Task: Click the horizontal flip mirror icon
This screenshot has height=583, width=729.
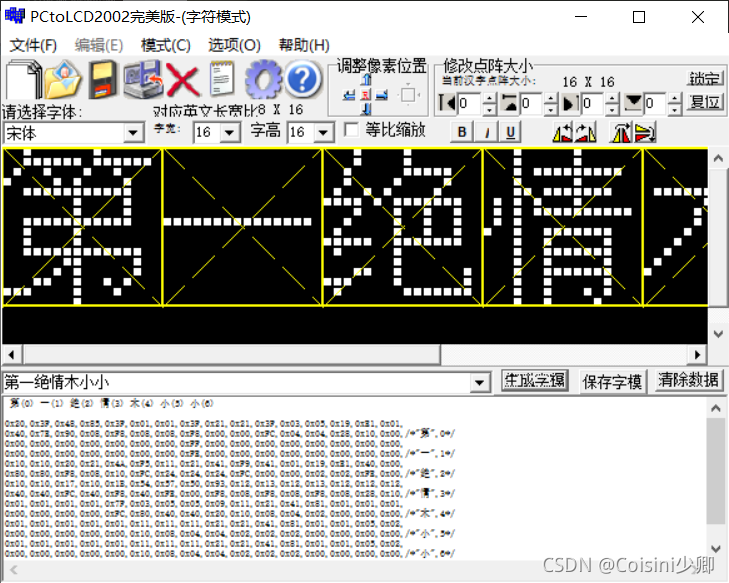Action: 622,133
